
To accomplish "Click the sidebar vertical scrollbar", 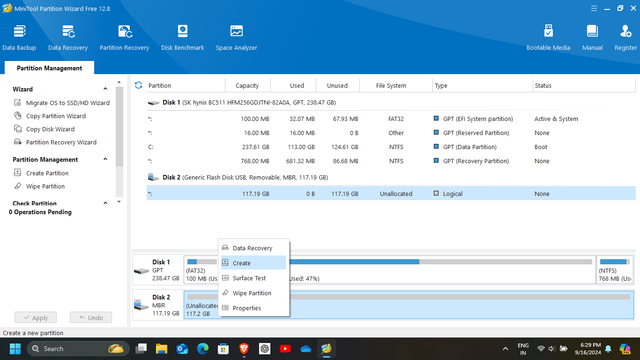I will pyautogui.click(x=119, y=127).
